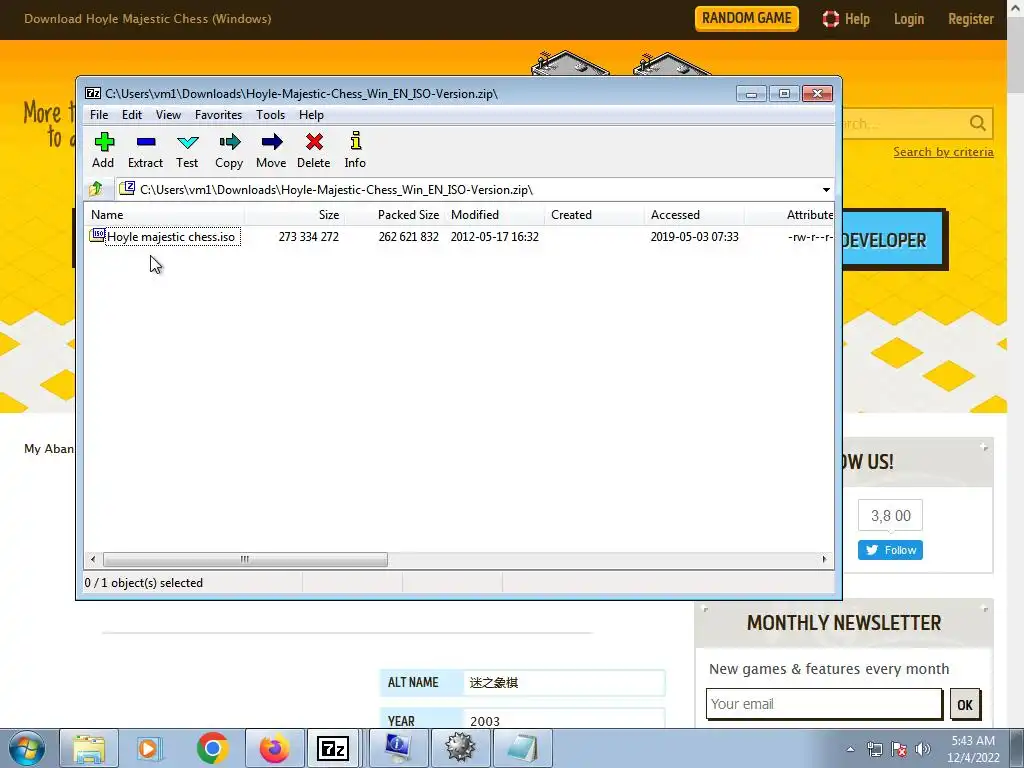Click the volume speaker tray icon
The image size is (1024, 768).
tap(923, 749)
